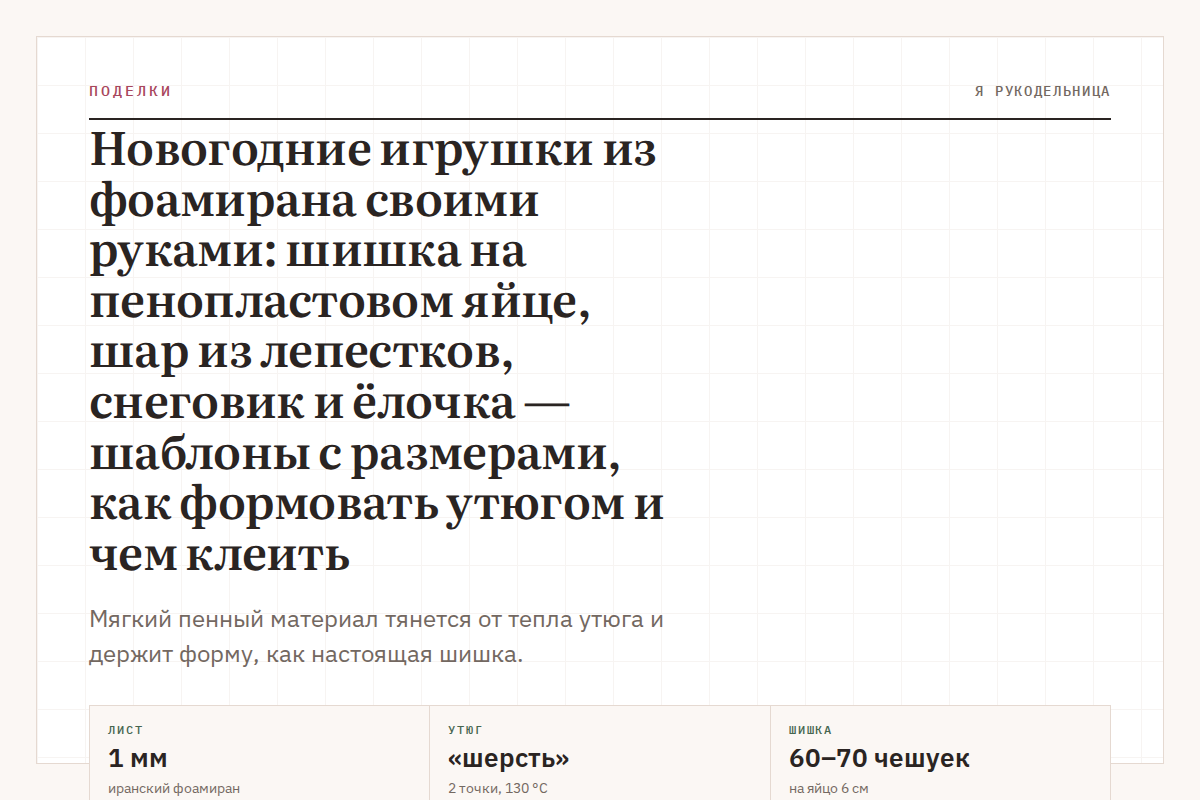
Task: Open the ПОДЕЛКИ category link
Action: (x=130, y=91)
